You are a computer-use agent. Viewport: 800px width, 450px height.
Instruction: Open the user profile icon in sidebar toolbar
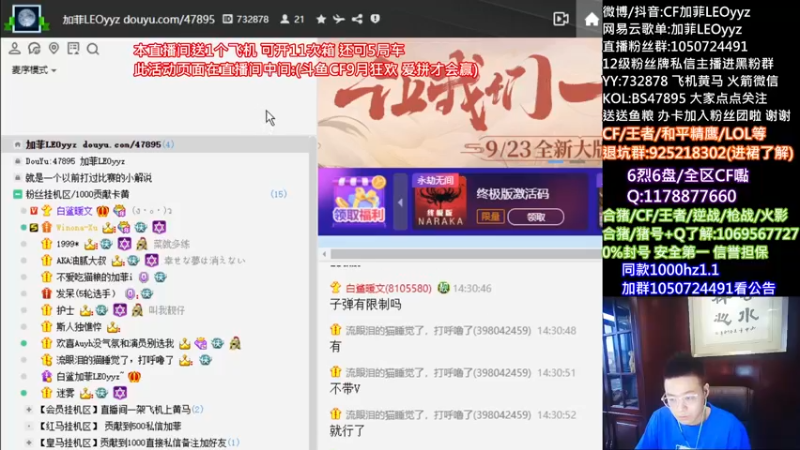click(14, 48)
